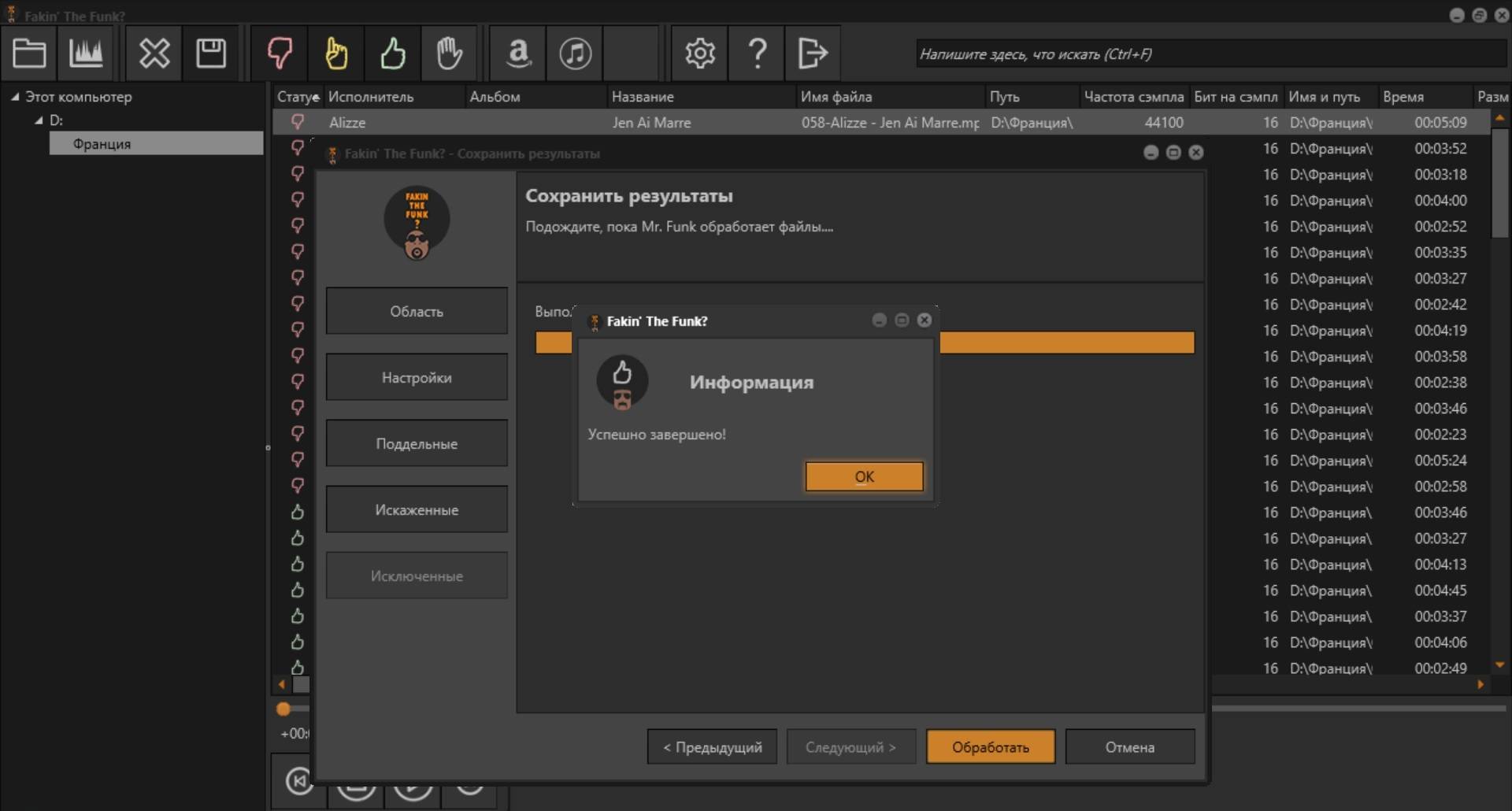This screenshot has width=1512, height=811.
Task: Filter by thumbs-down fake files icon
Action: tap(280, 54)
